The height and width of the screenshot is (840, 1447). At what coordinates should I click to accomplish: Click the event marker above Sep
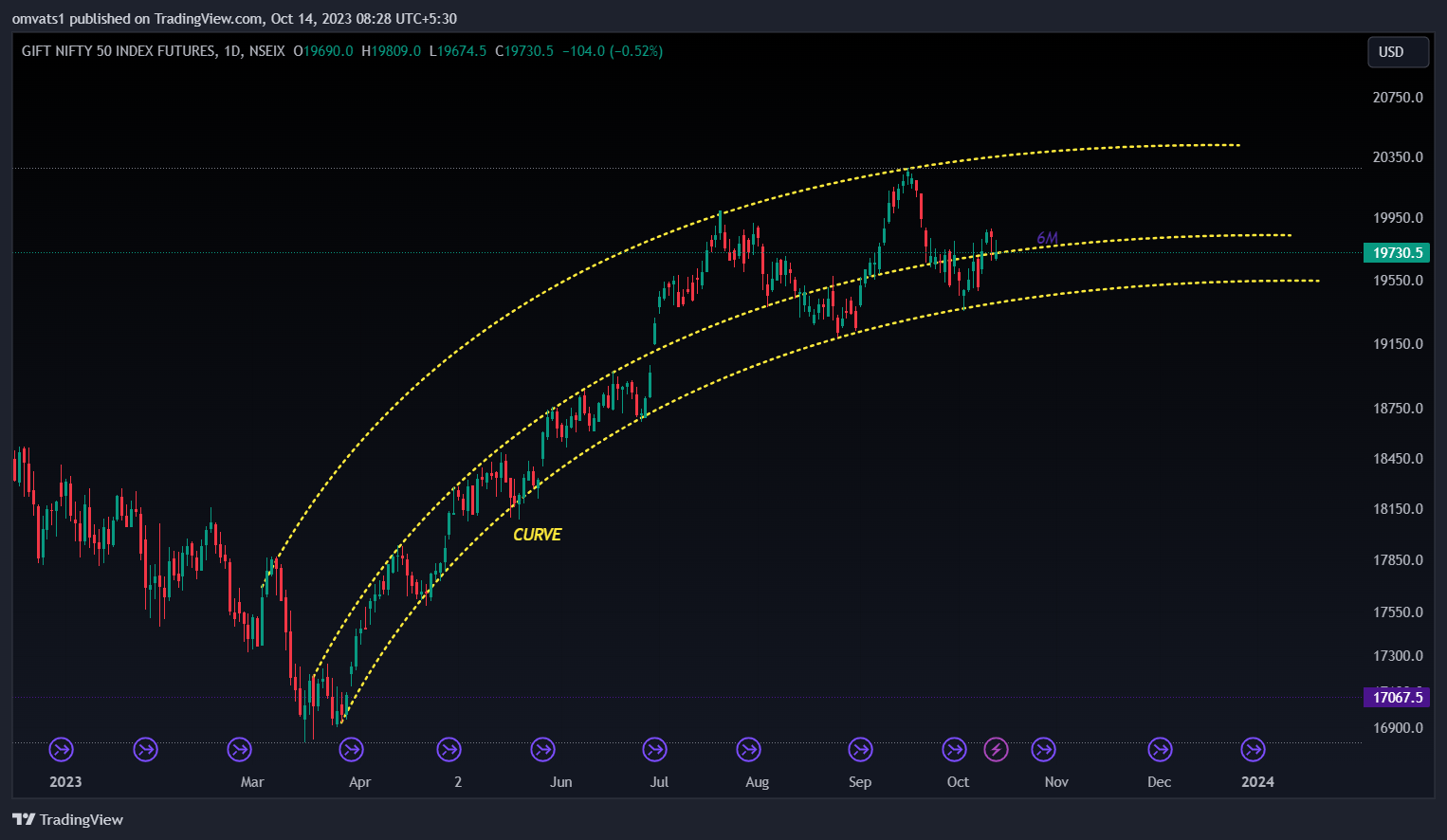(860, 750)
